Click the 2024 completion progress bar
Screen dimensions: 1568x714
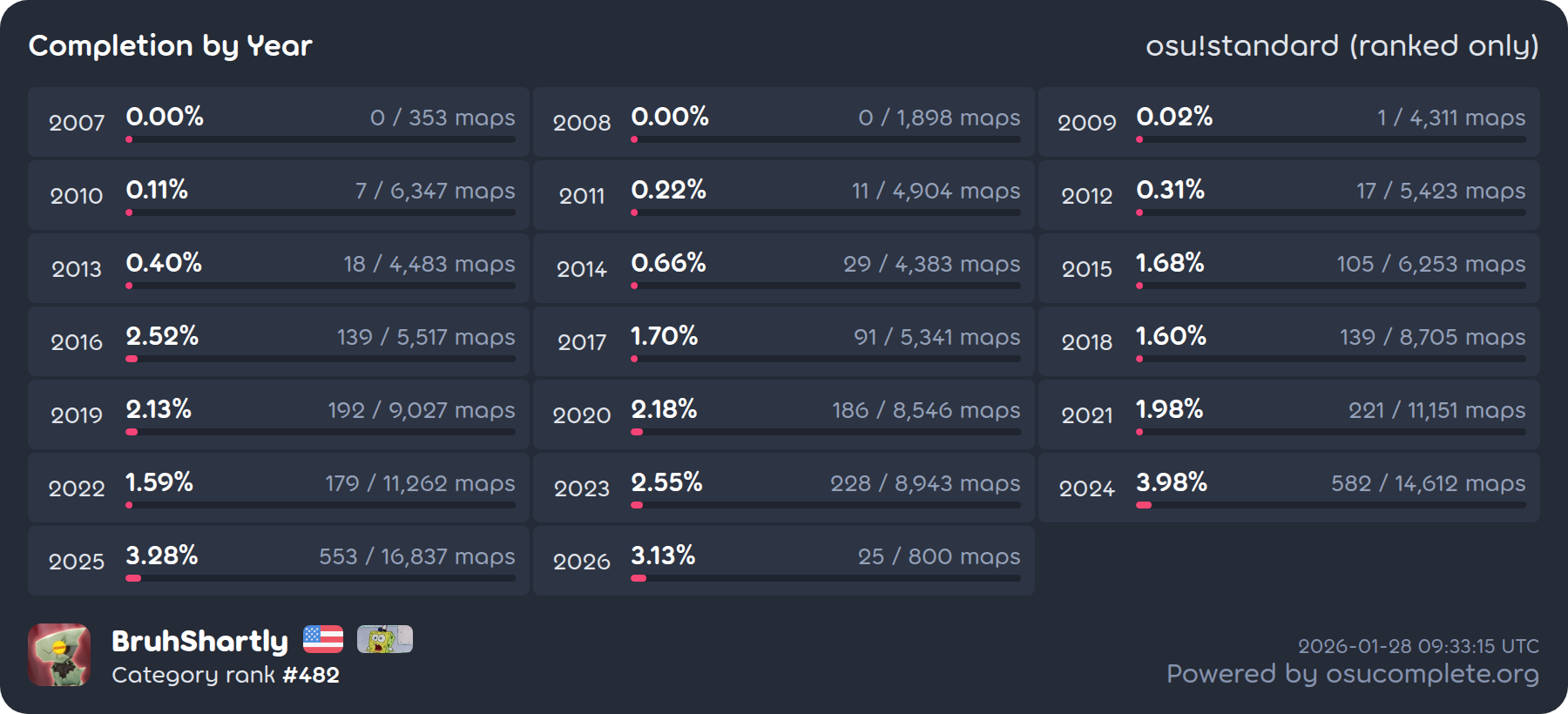(1330, 505)
